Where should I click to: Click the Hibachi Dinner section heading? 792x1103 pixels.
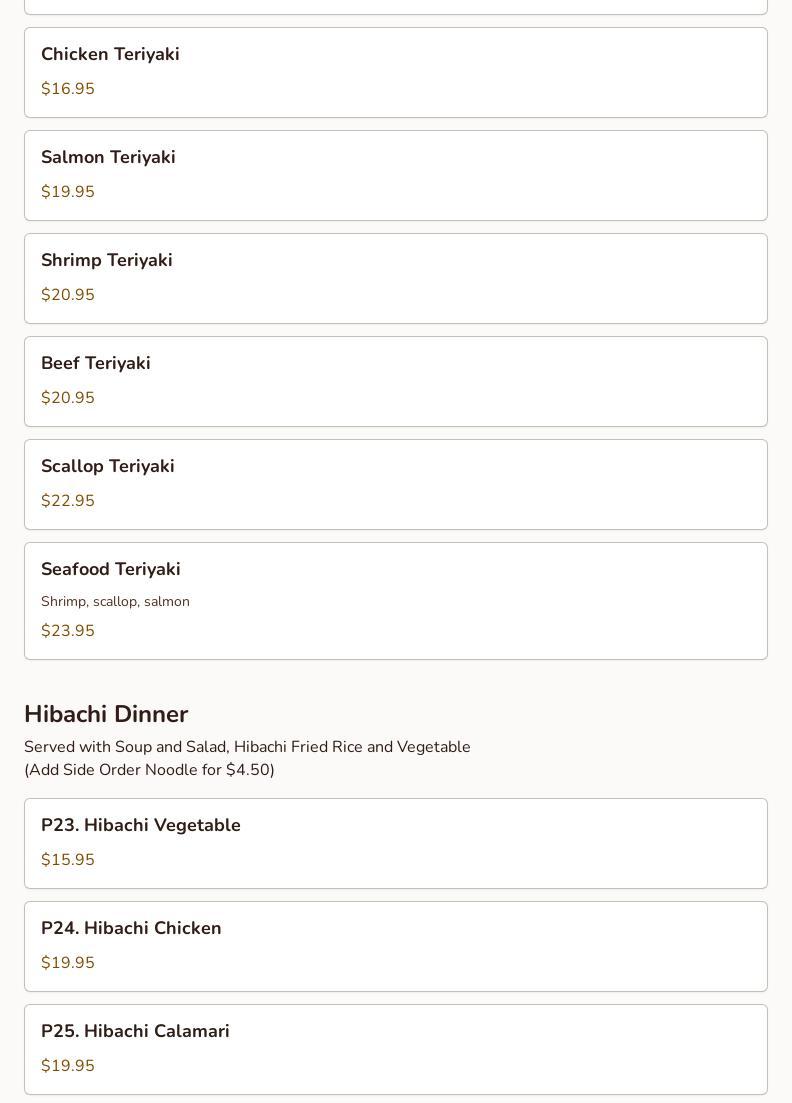pos(106,714)
